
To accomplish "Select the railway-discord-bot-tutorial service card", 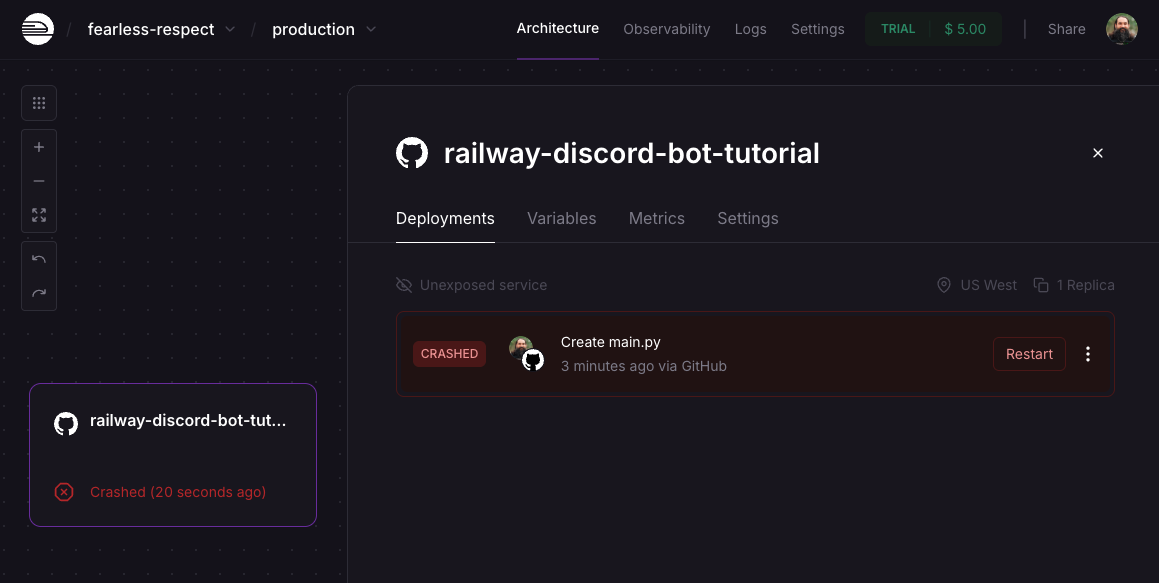I will pos(173,454).
